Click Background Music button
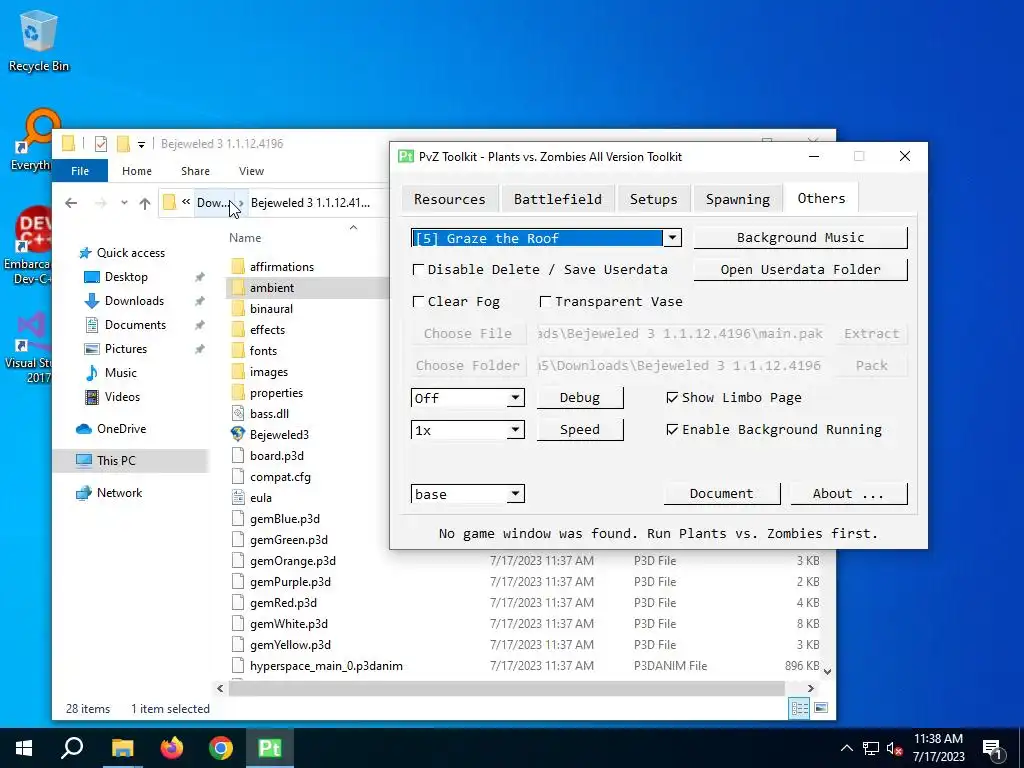Image resolution: width=1024 pixels, height=768 pixels. click(800, 238)
